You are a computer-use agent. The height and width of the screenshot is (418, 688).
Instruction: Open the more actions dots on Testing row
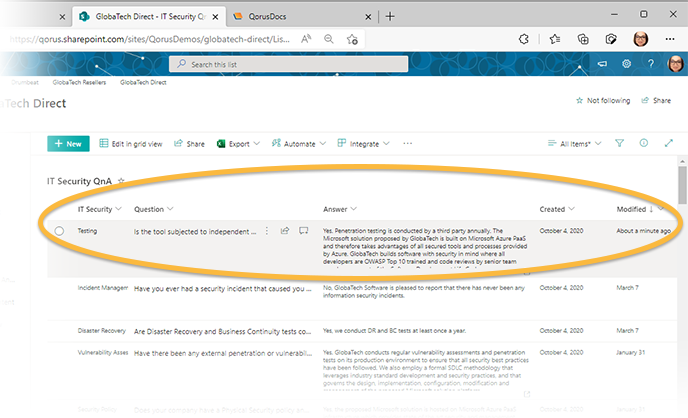(267, 231)
